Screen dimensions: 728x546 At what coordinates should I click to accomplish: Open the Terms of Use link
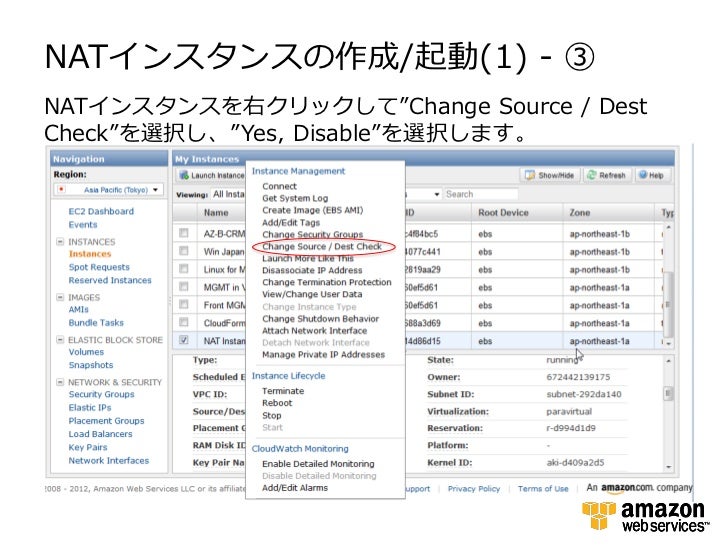tap(543, 489)
